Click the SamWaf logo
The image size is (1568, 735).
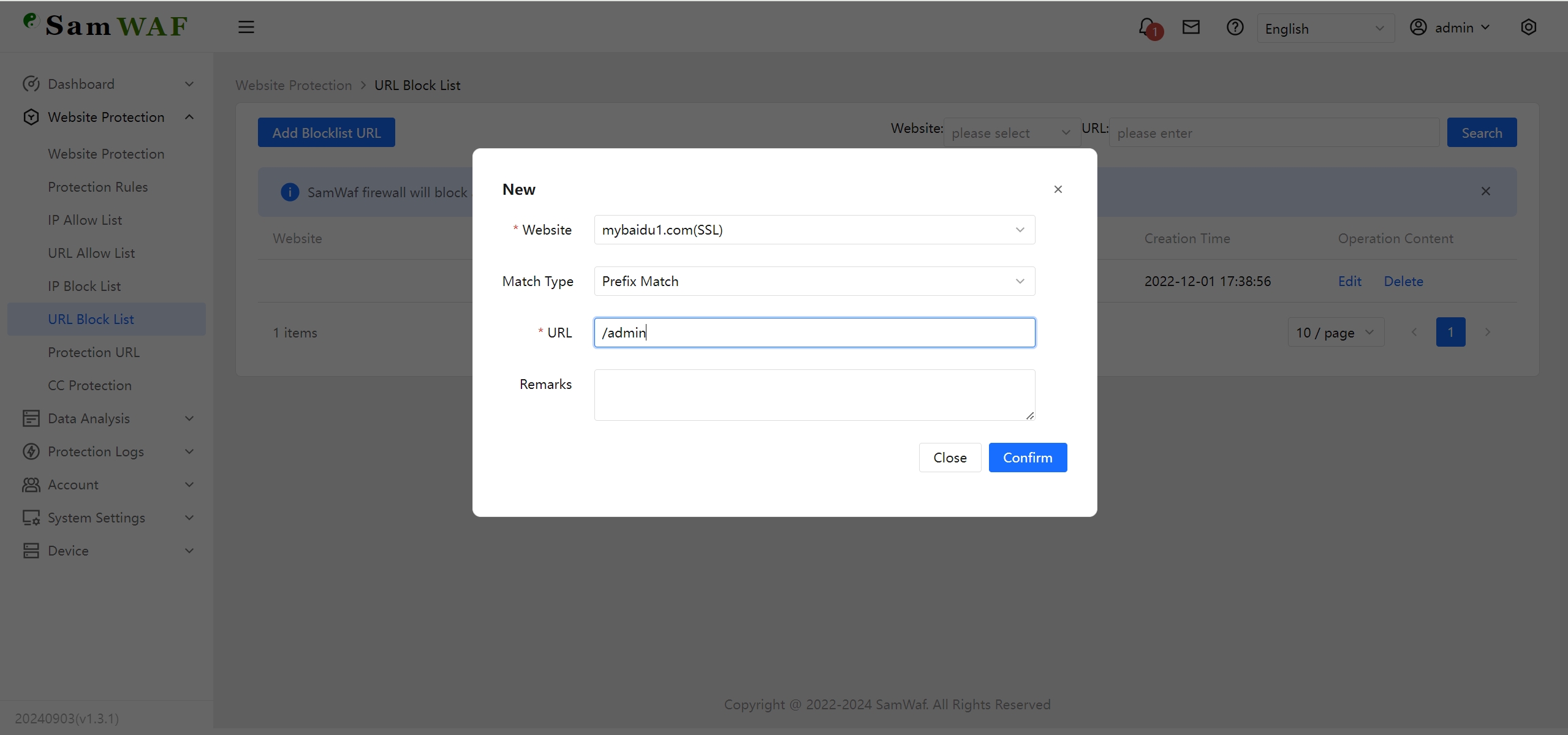click(104, 25)
